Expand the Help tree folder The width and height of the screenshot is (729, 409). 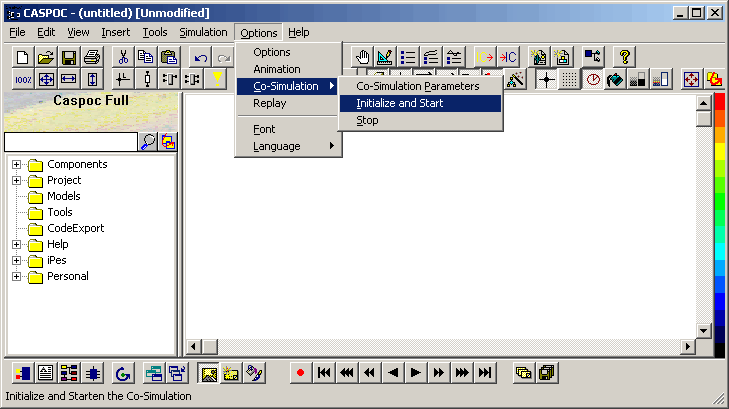click(16, 244)
